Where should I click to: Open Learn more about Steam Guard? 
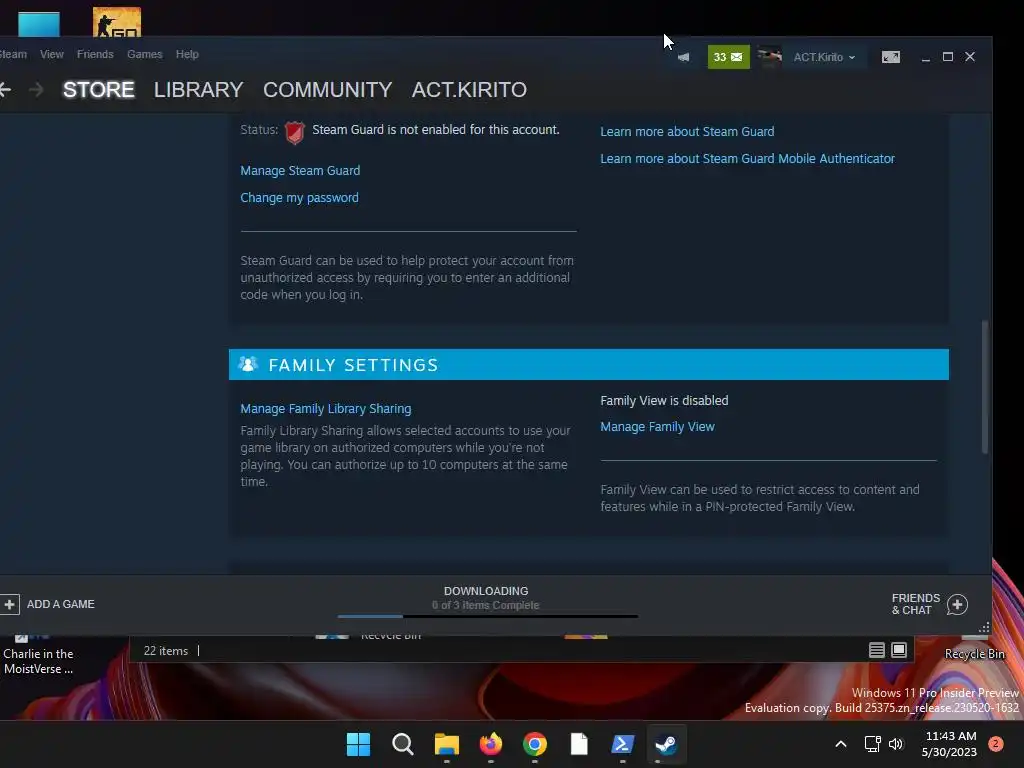687,132
